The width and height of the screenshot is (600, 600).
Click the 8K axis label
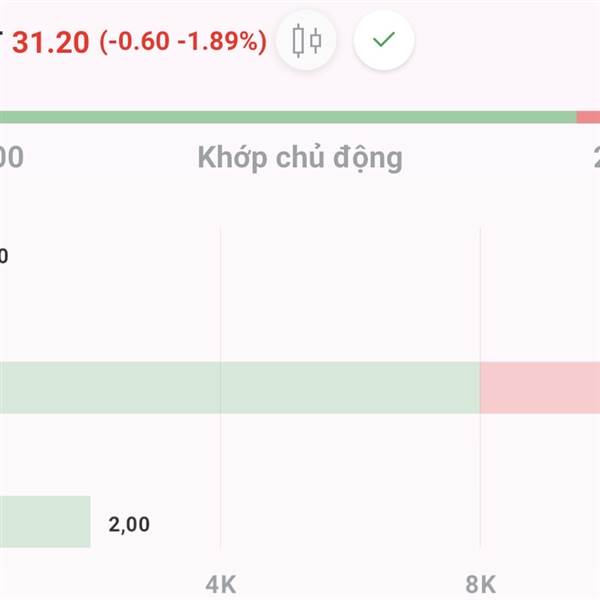click(481, 585)
